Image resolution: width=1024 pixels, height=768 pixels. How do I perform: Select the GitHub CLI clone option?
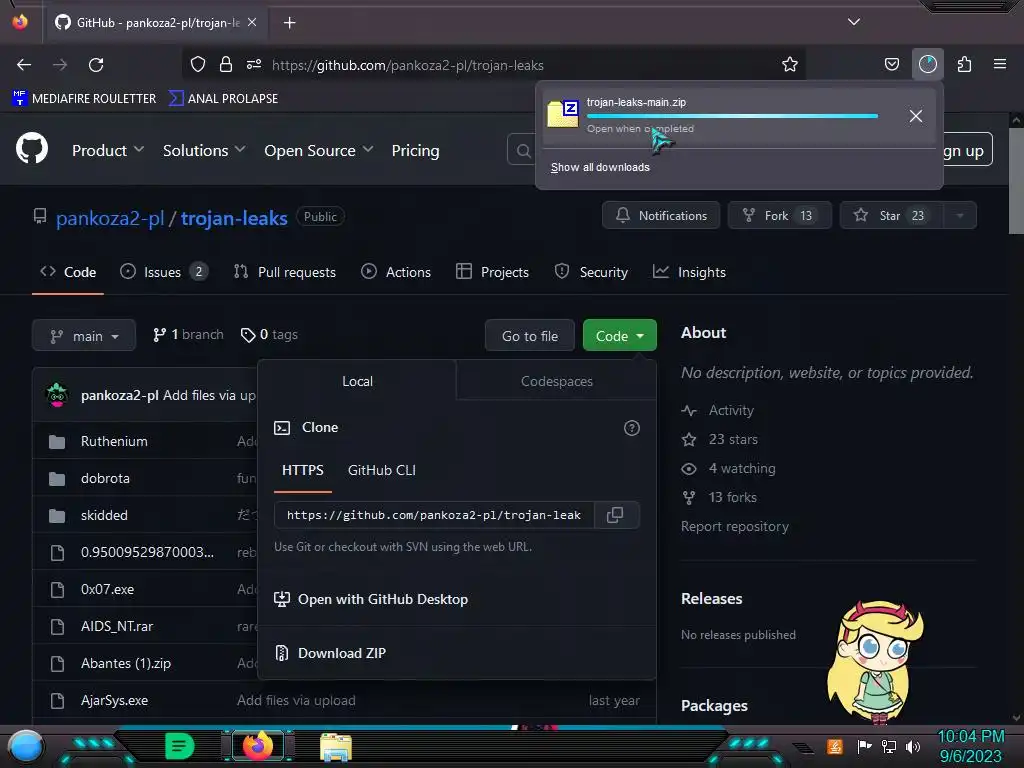381,470
